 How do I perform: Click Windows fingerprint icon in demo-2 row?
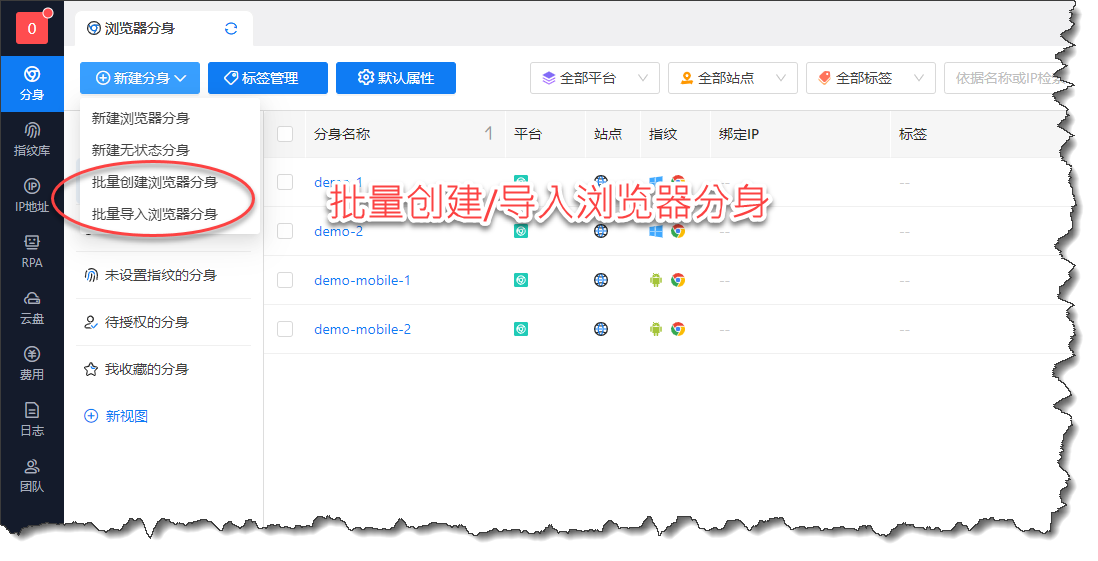656,231
